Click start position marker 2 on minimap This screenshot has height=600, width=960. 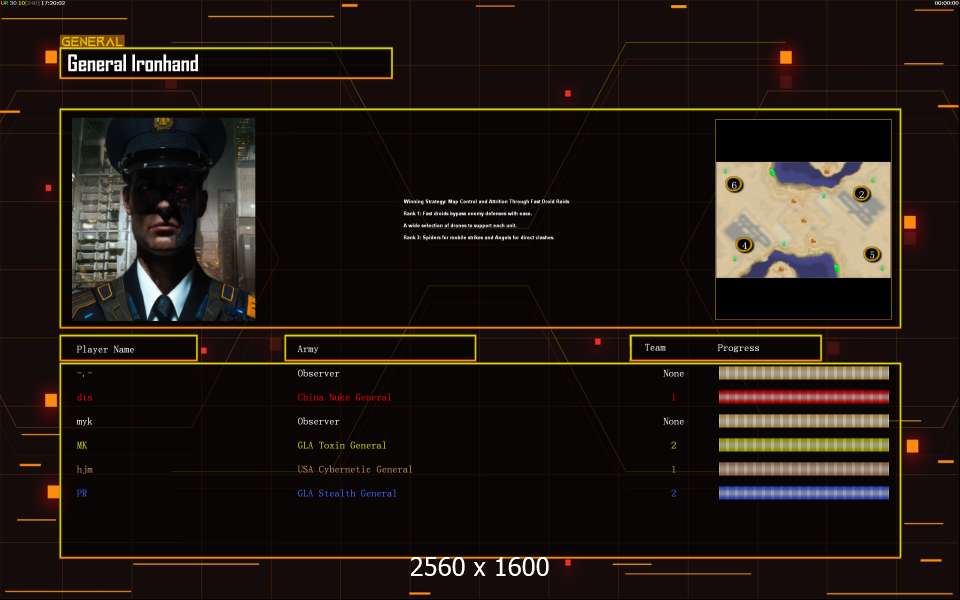861,194
